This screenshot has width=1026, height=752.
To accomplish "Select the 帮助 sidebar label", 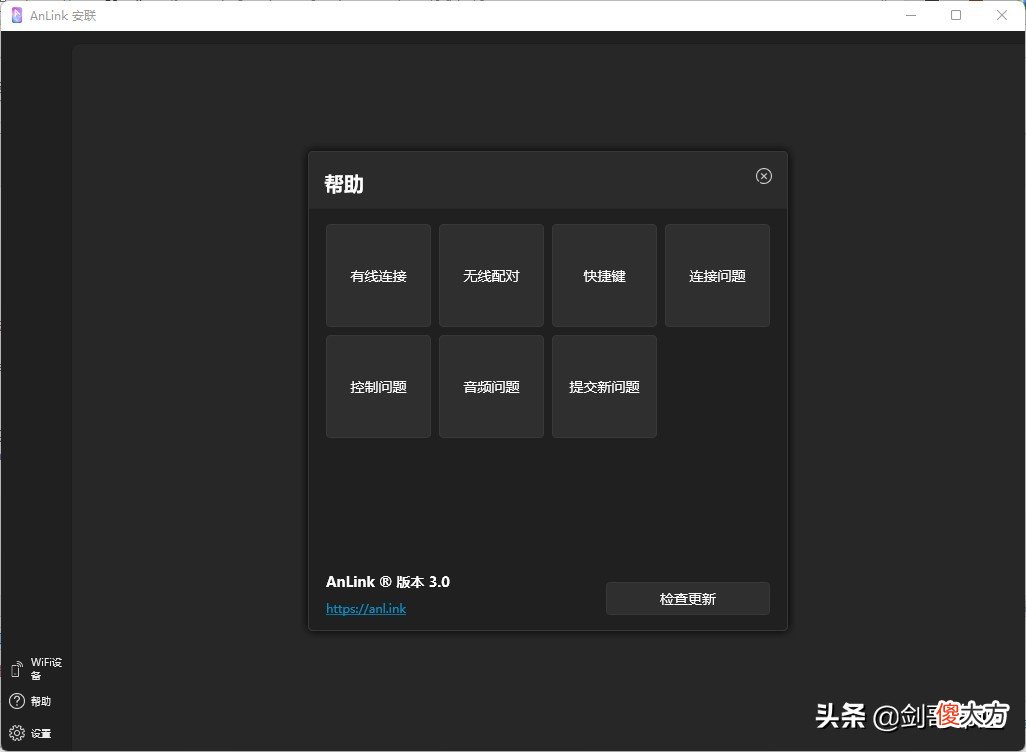I will click(x=41, y=702).
